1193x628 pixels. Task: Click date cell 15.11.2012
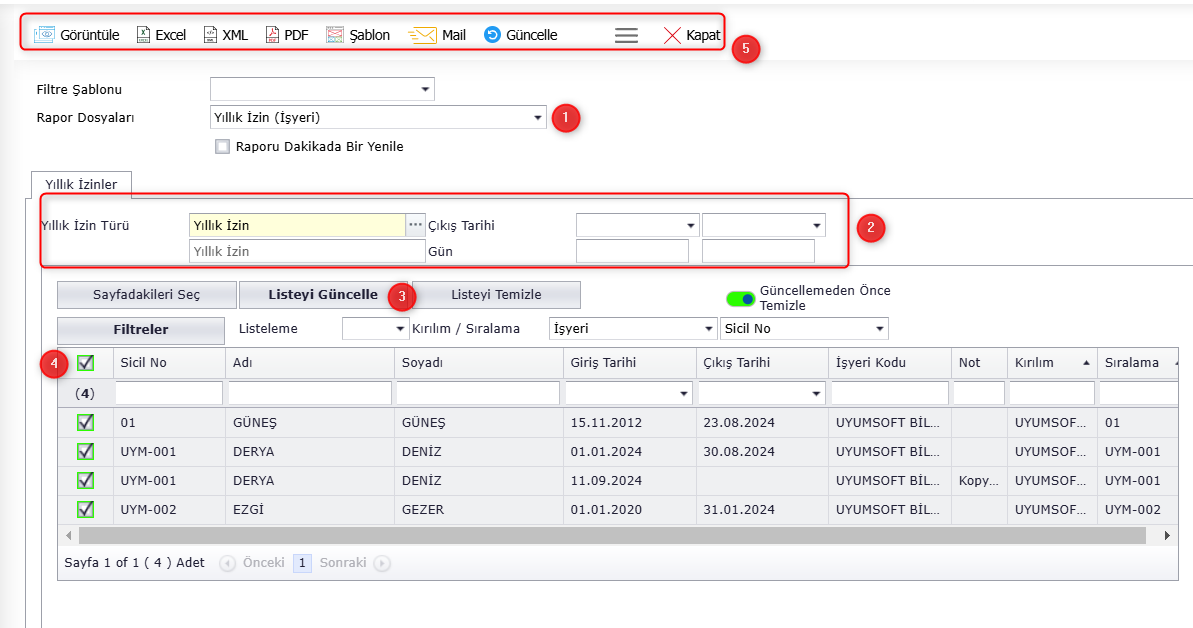click(629, 422)
